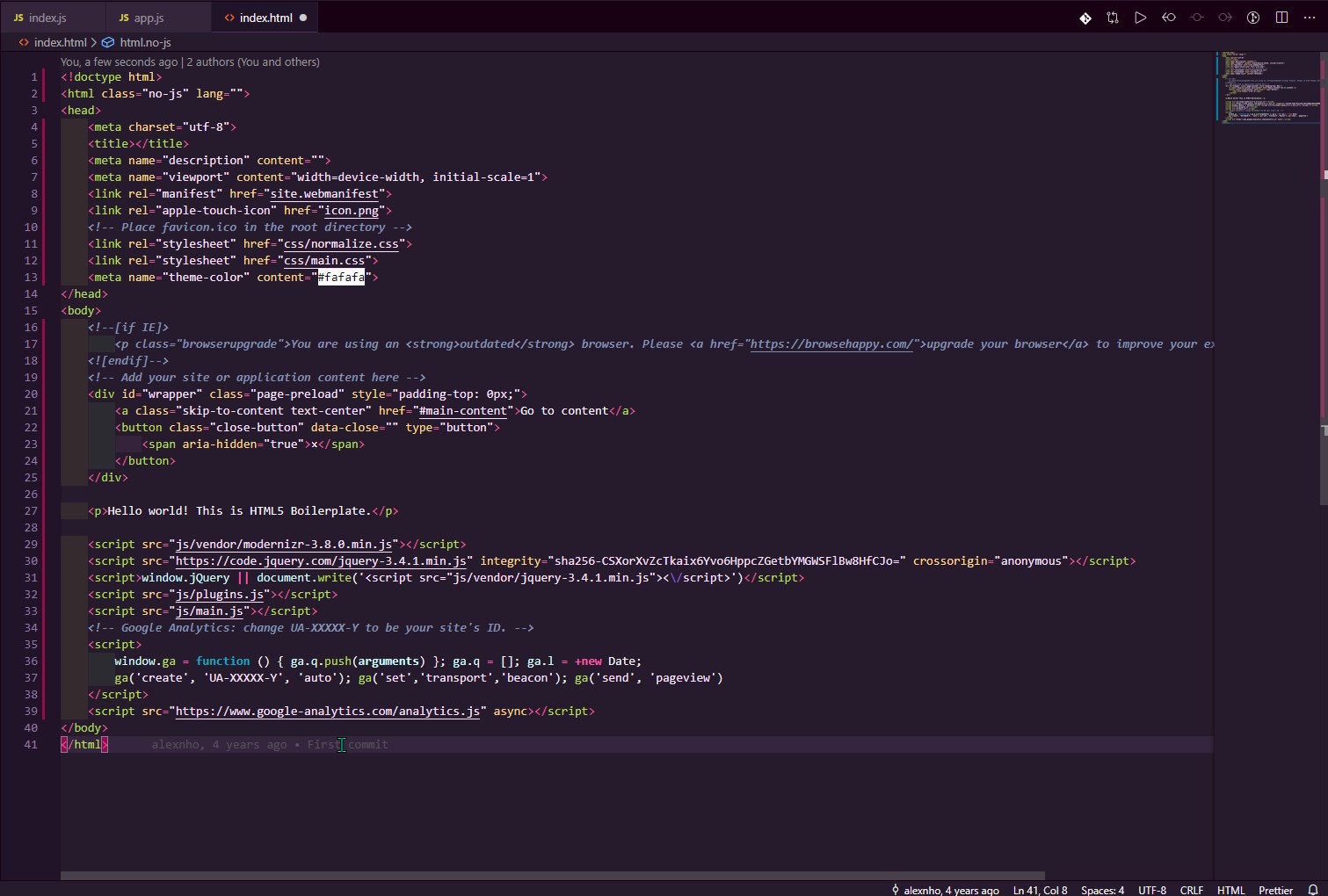
Task: Click the 'Hello world! This is HTML5 Boilerplate.' text
Action: click(239, 510)
